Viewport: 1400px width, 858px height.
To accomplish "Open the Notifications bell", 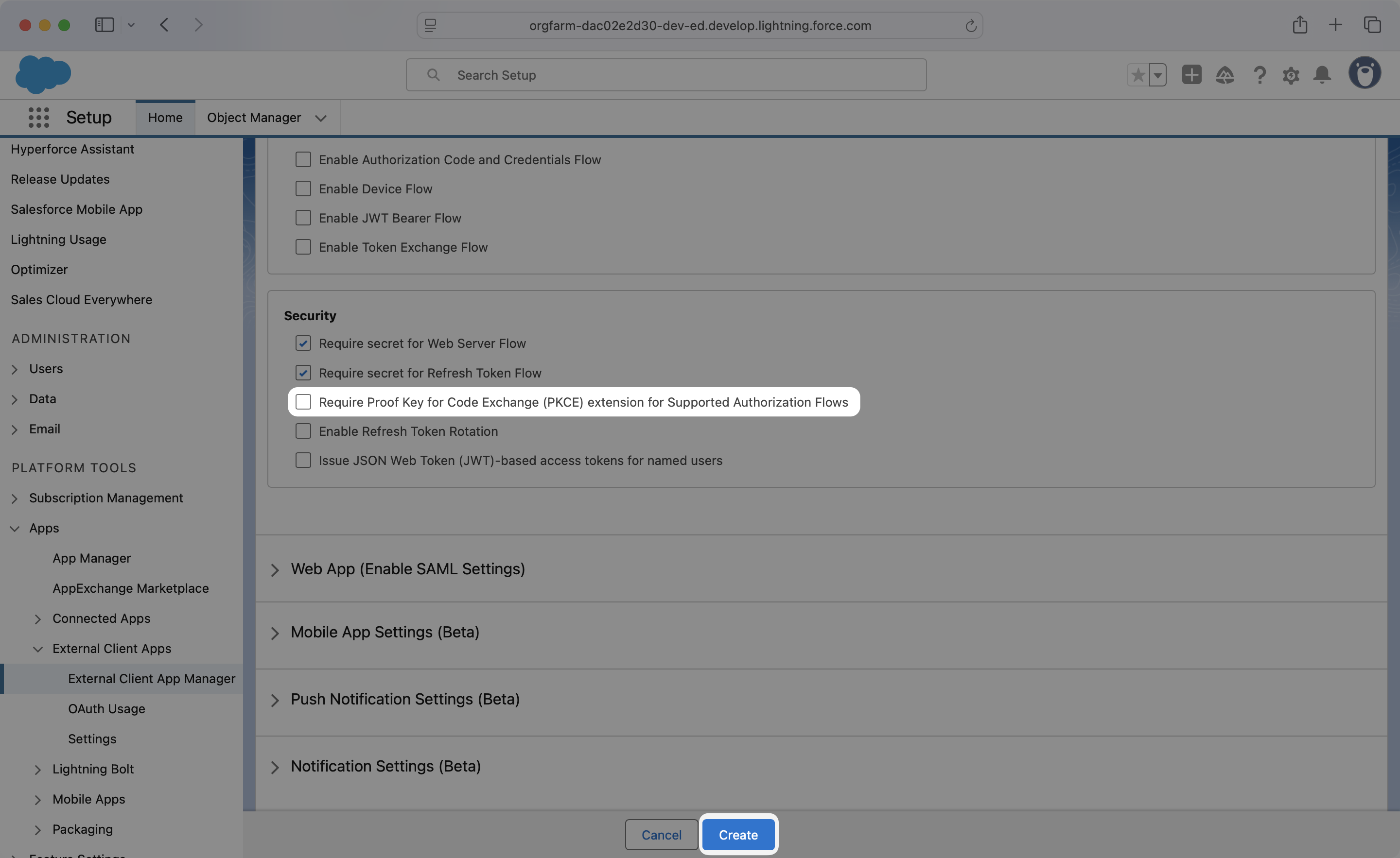I will pos(1322,75).
